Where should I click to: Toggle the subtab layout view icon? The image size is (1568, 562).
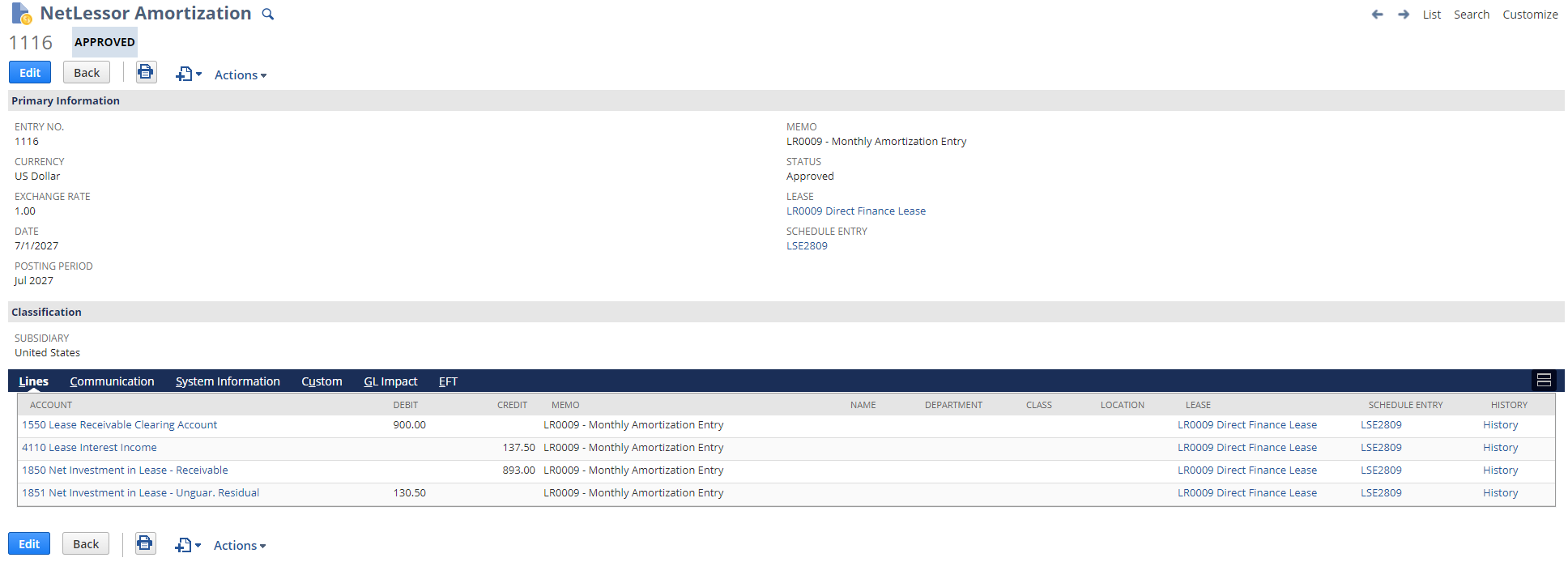[x=1544, y=381]
